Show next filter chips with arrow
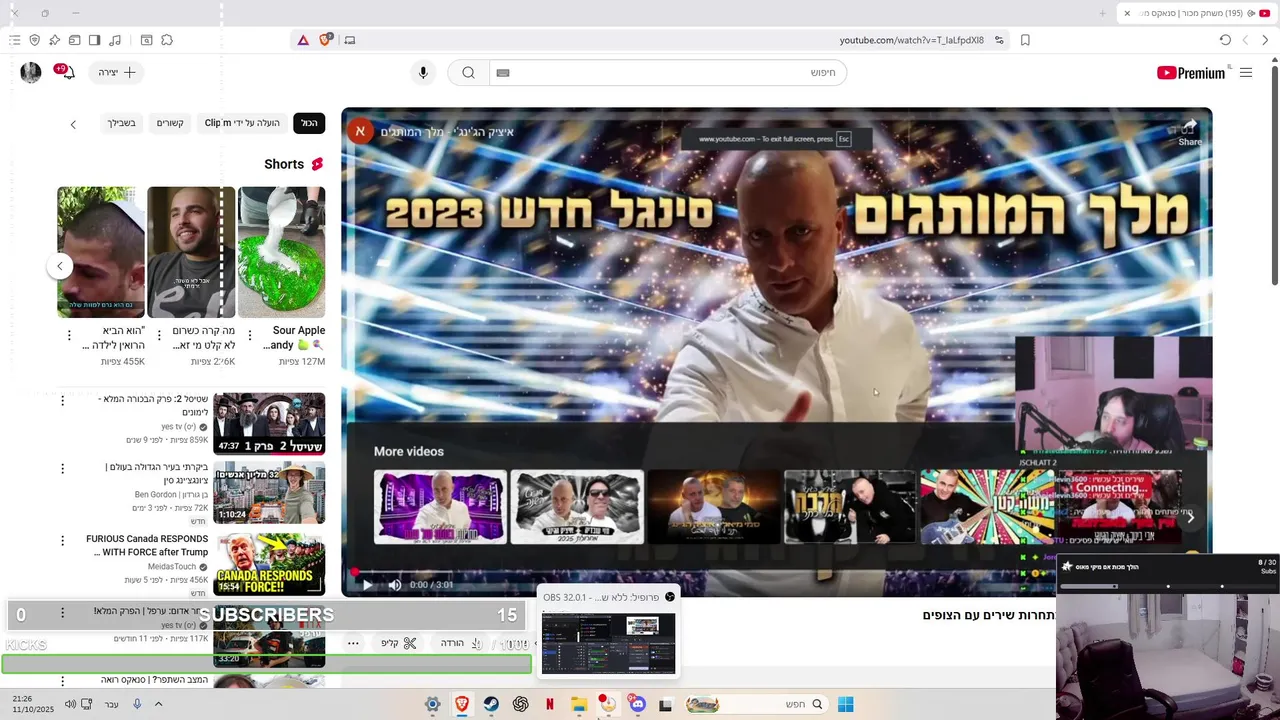Viewport: 1280px width, 720px height. pos(73,124)
